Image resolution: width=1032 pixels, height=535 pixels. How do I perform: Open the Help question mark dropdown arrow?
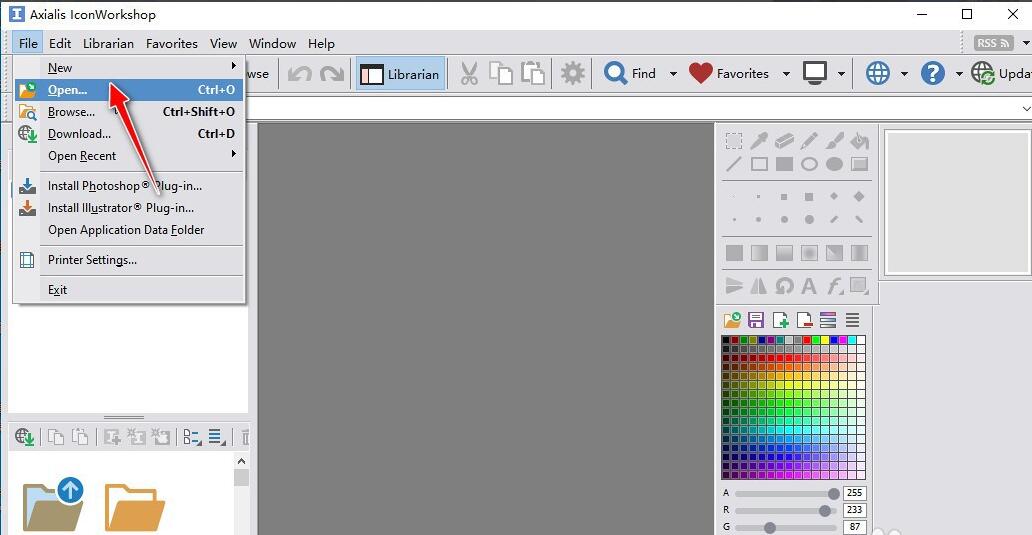click(958, 74)
